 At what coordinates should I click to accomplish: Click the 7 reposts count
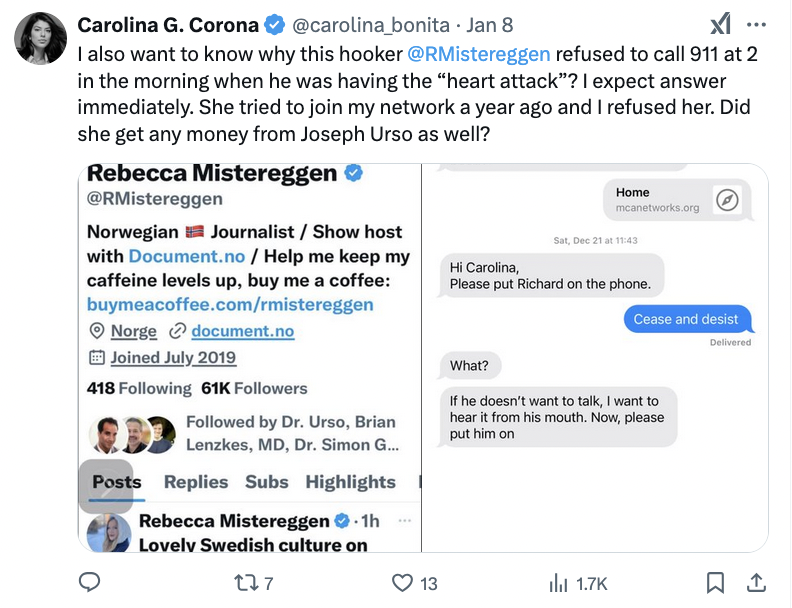tap(269, 583)
